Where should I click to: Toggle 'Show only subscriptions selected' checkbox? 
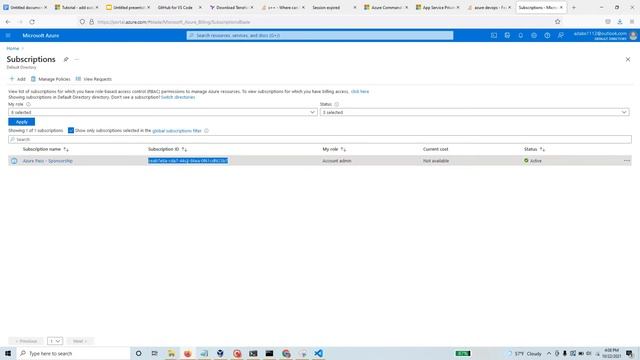(x=71, y=131)
